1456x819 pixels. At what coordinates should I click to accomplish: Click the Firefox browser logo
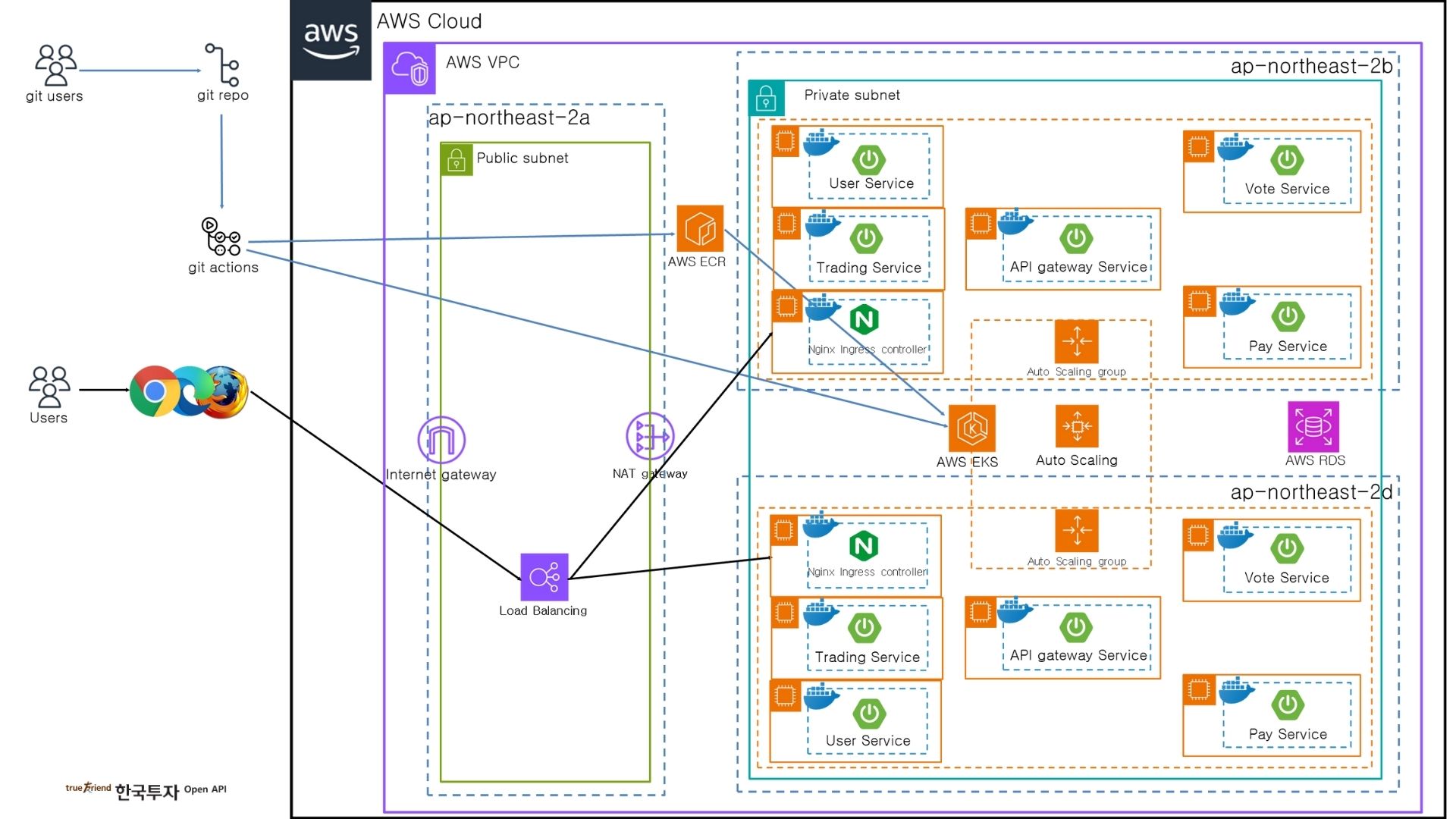coord(226,392)
